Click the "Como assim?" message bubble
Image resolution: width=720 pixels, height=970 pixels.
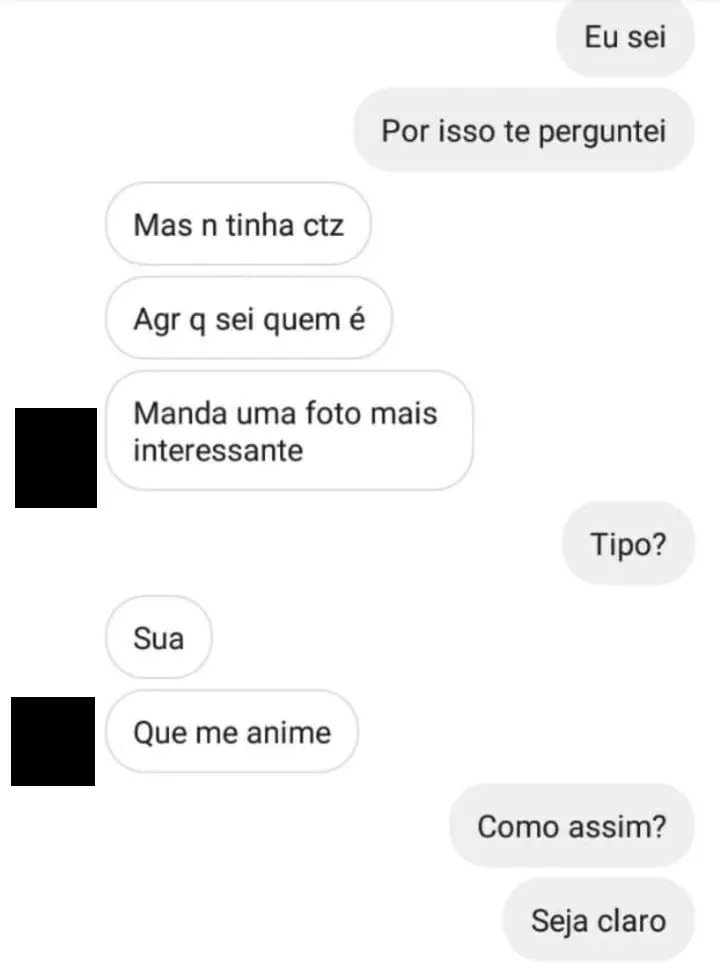(x=571, y=825)
